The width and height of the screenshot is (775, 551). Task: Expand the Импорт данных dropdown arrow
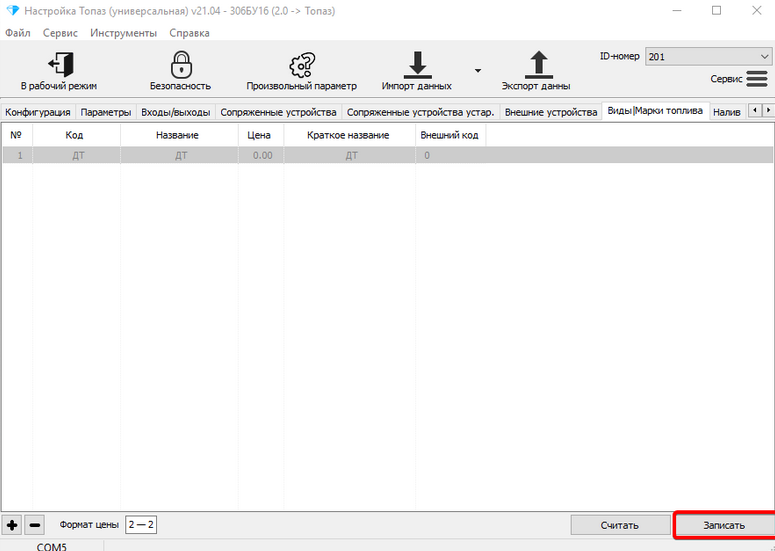click(477, 71)
